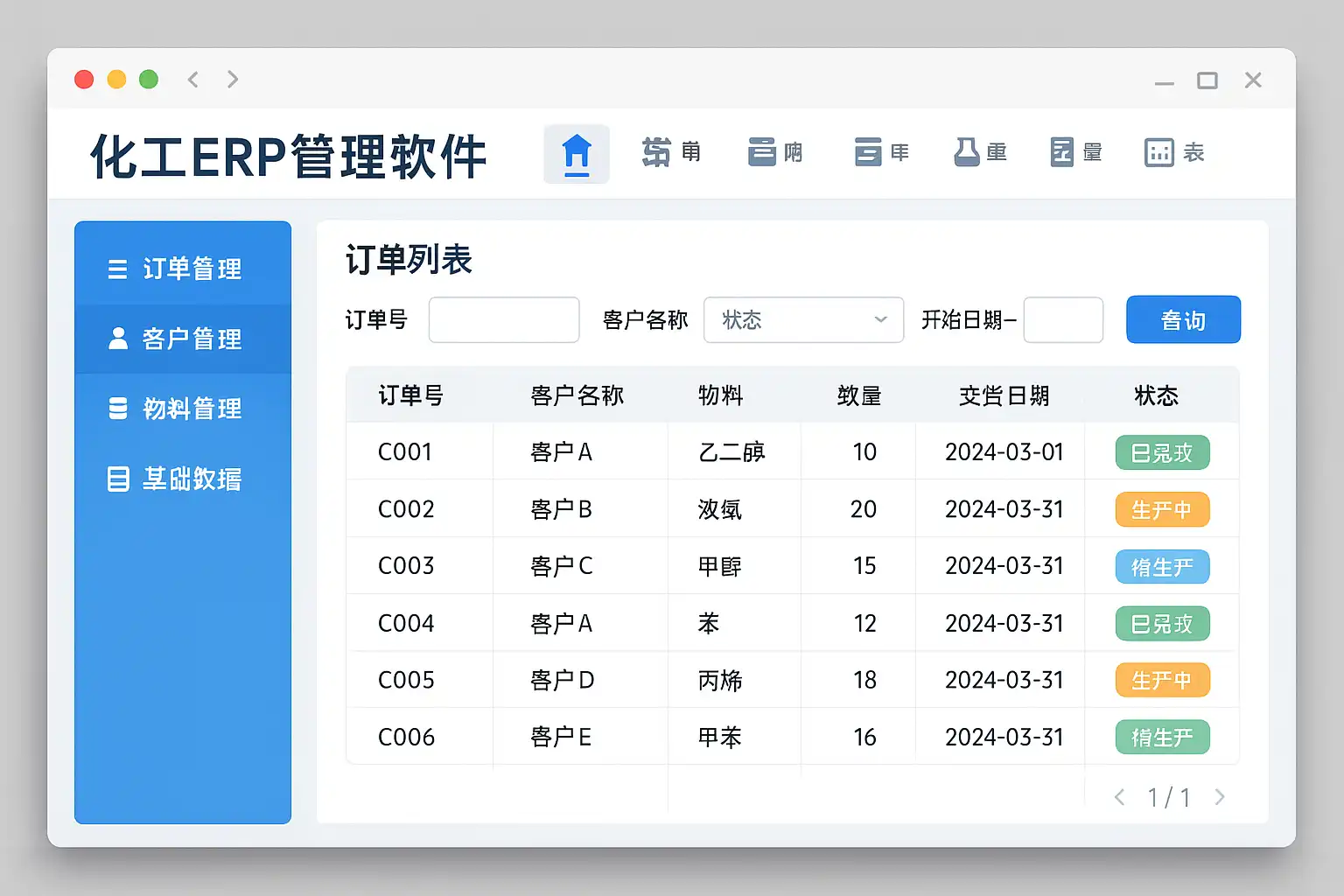1344x896 pixels.
Task: Click the person icon beside 客户管理
Action: (117, 339)
